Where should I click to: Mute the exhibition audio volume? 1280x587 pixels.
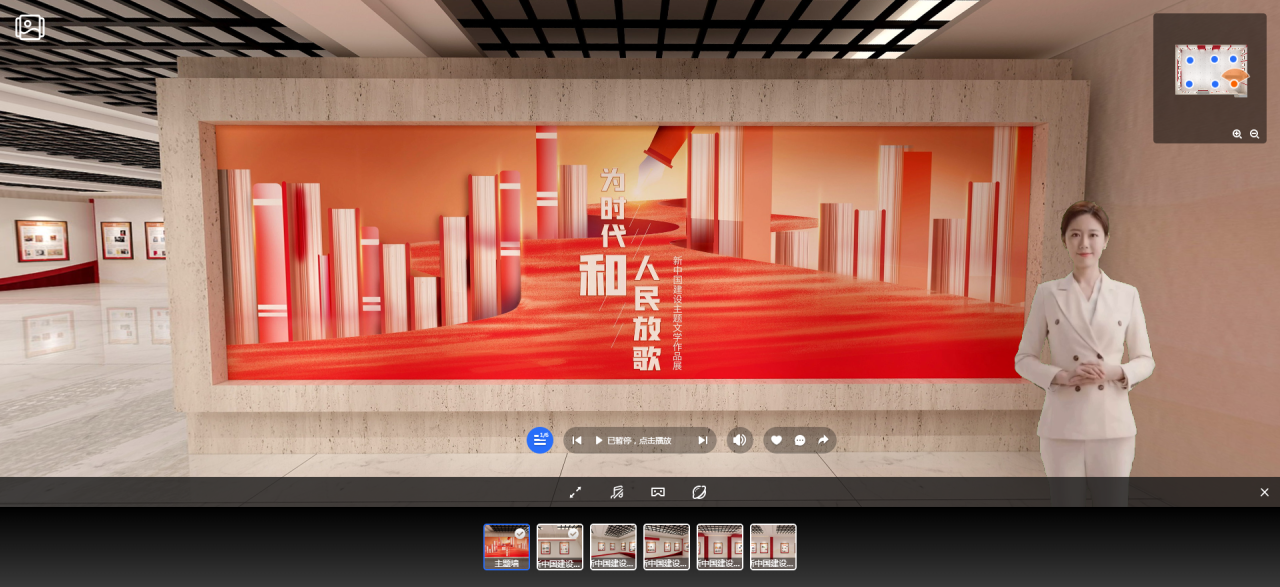738,440
